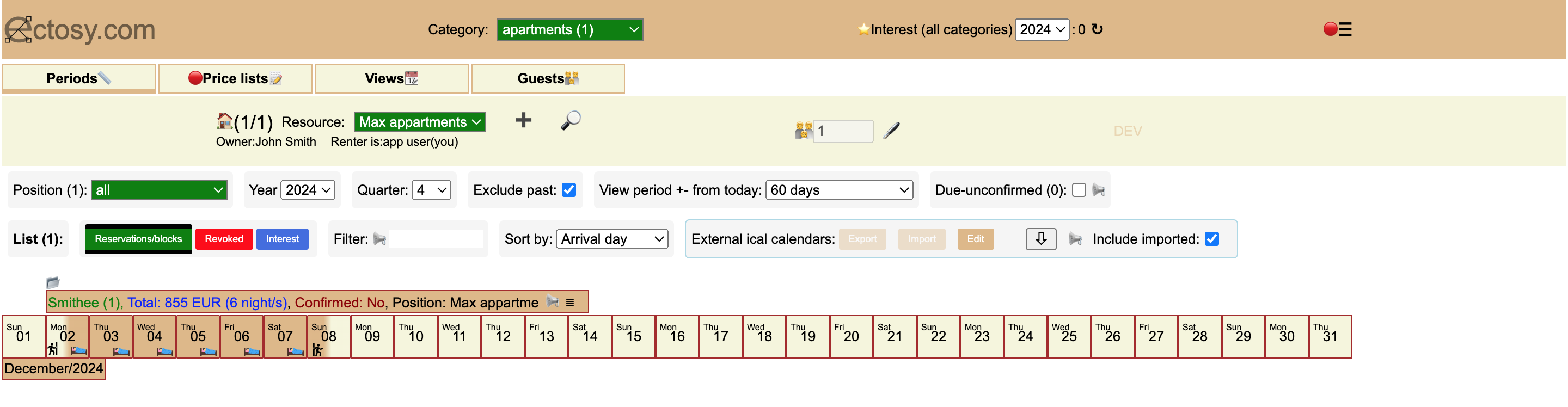Click the folder icon above the reservation
The width and height of the screenshot is (1568, 407).
[53, 282]
